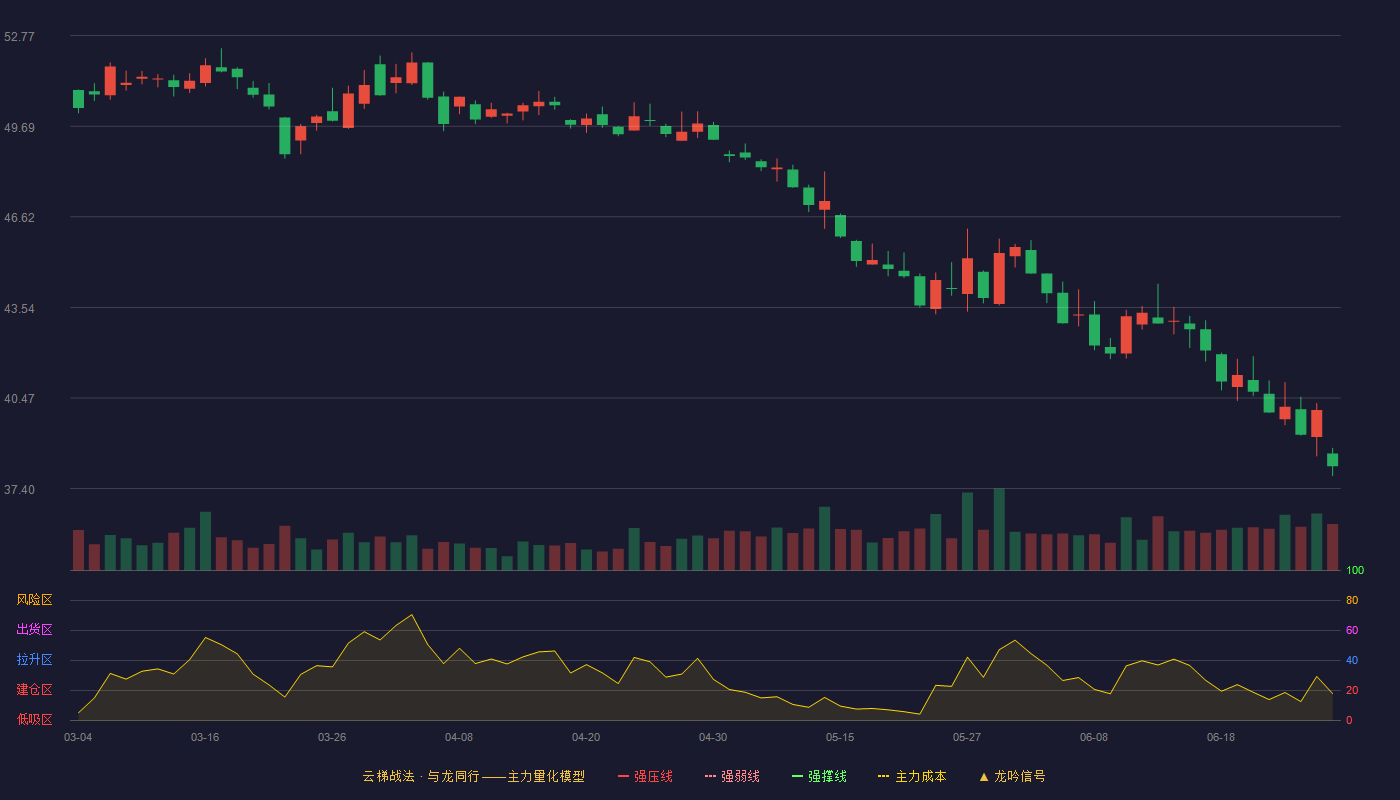Image resolution: width=1400 pixels, height=800 pixels.
Task: Click the 05-27 date axis label
Action: pyautogui.click(x=967, y=737)
